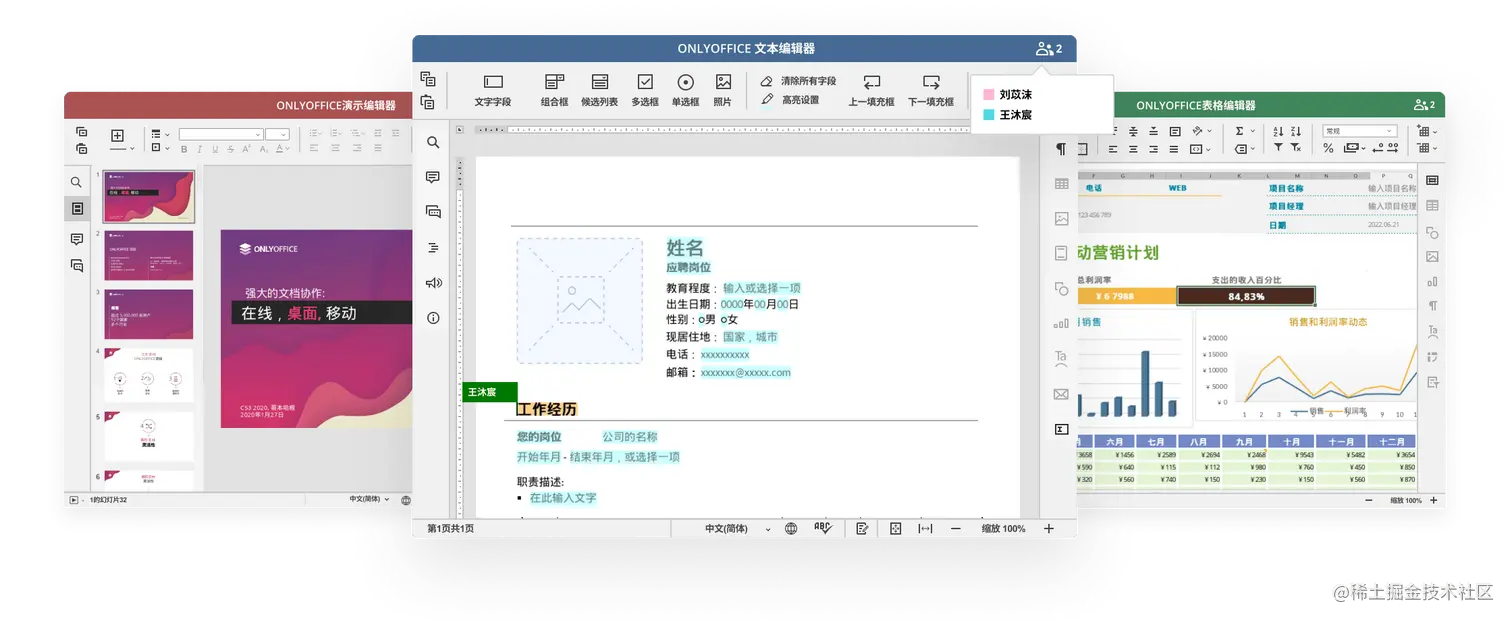Insert a radio button (单选框) form field
Viewport: 1512px width, 621px height.
point(685,90)
